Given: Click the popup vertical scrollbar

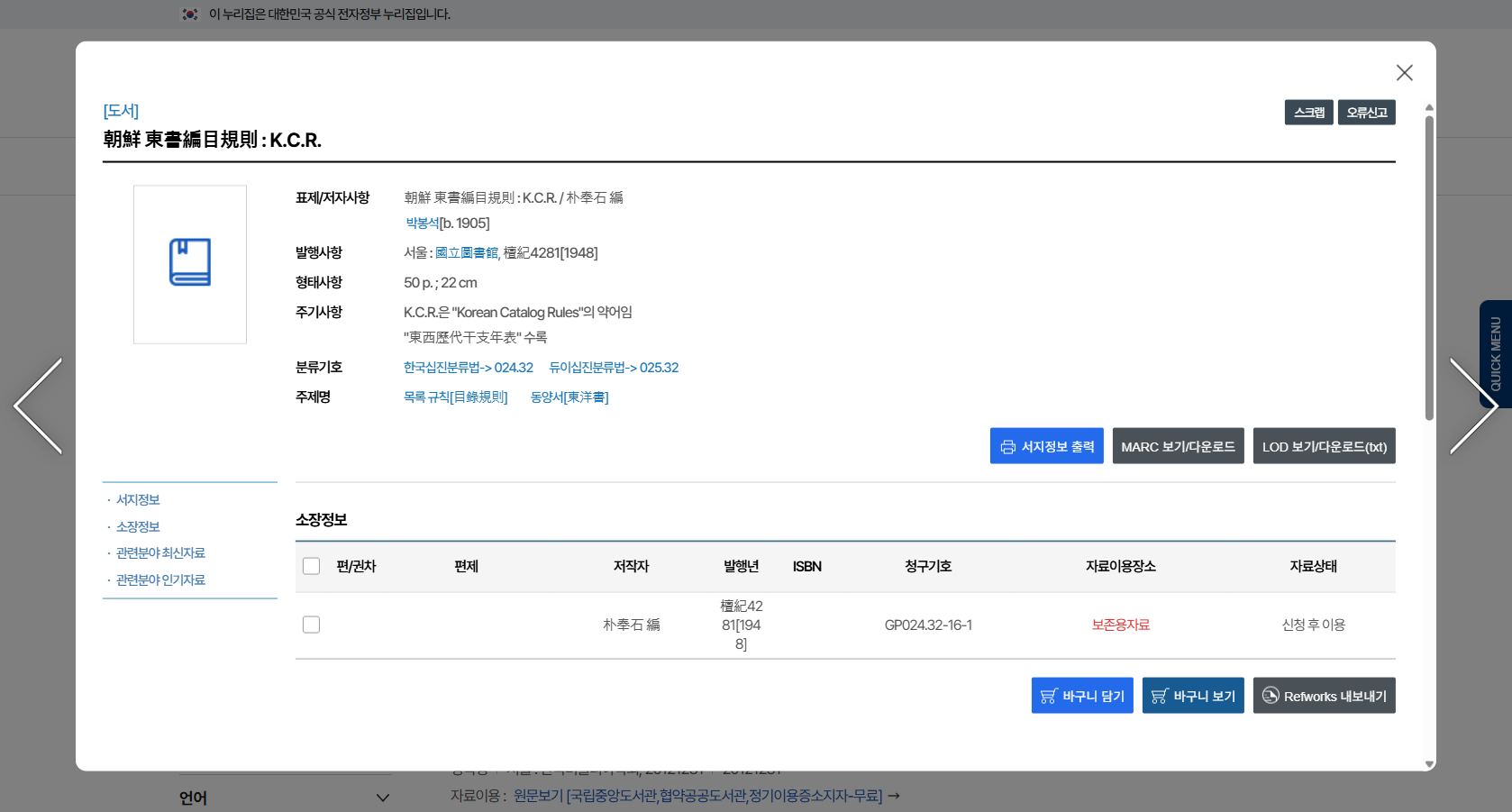Looking at the screenshot, I should (1429, 270).
